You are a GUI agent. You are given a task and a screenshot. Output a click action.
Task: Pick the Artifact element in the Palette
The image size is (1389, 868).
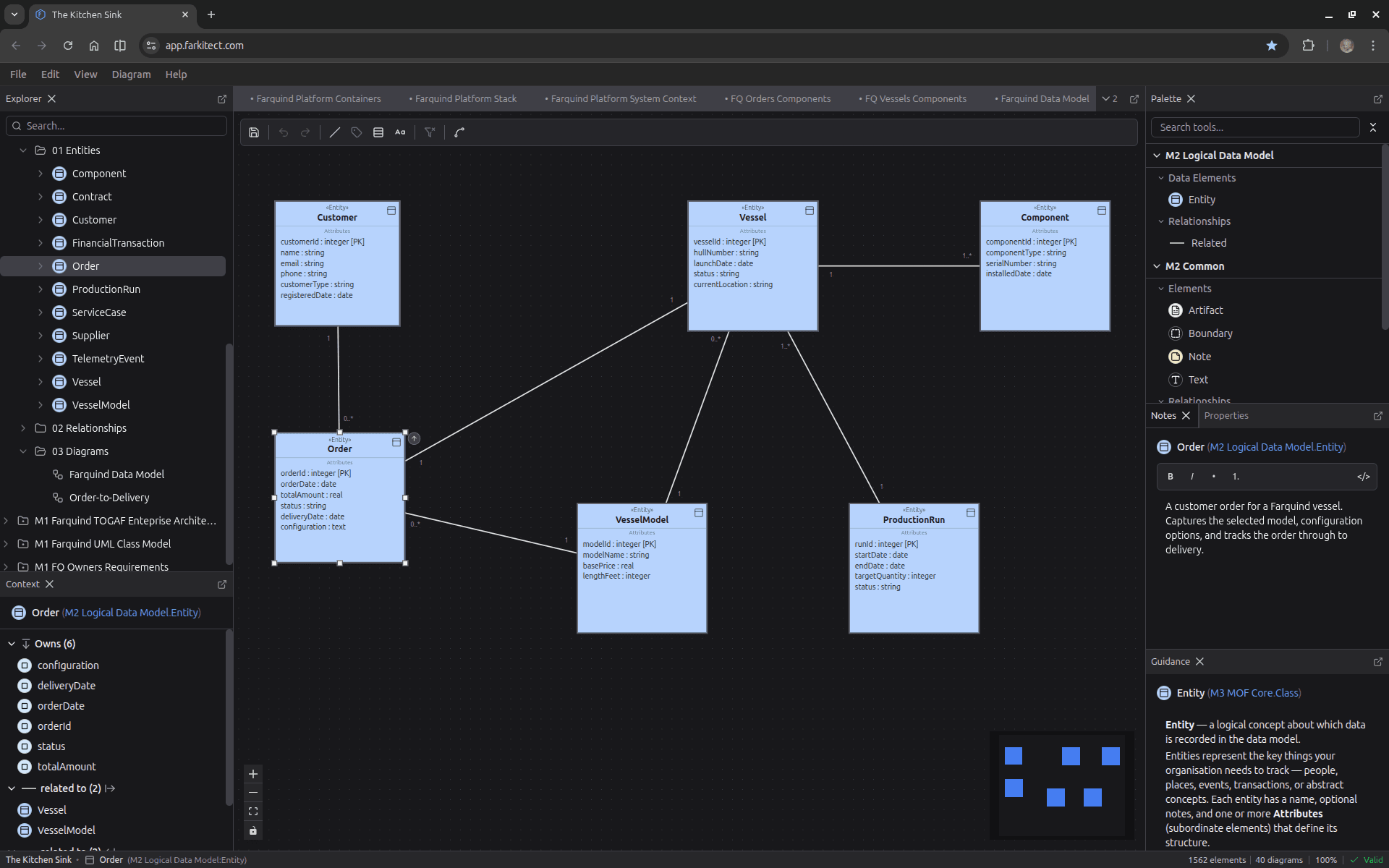tap(1196, 310)
